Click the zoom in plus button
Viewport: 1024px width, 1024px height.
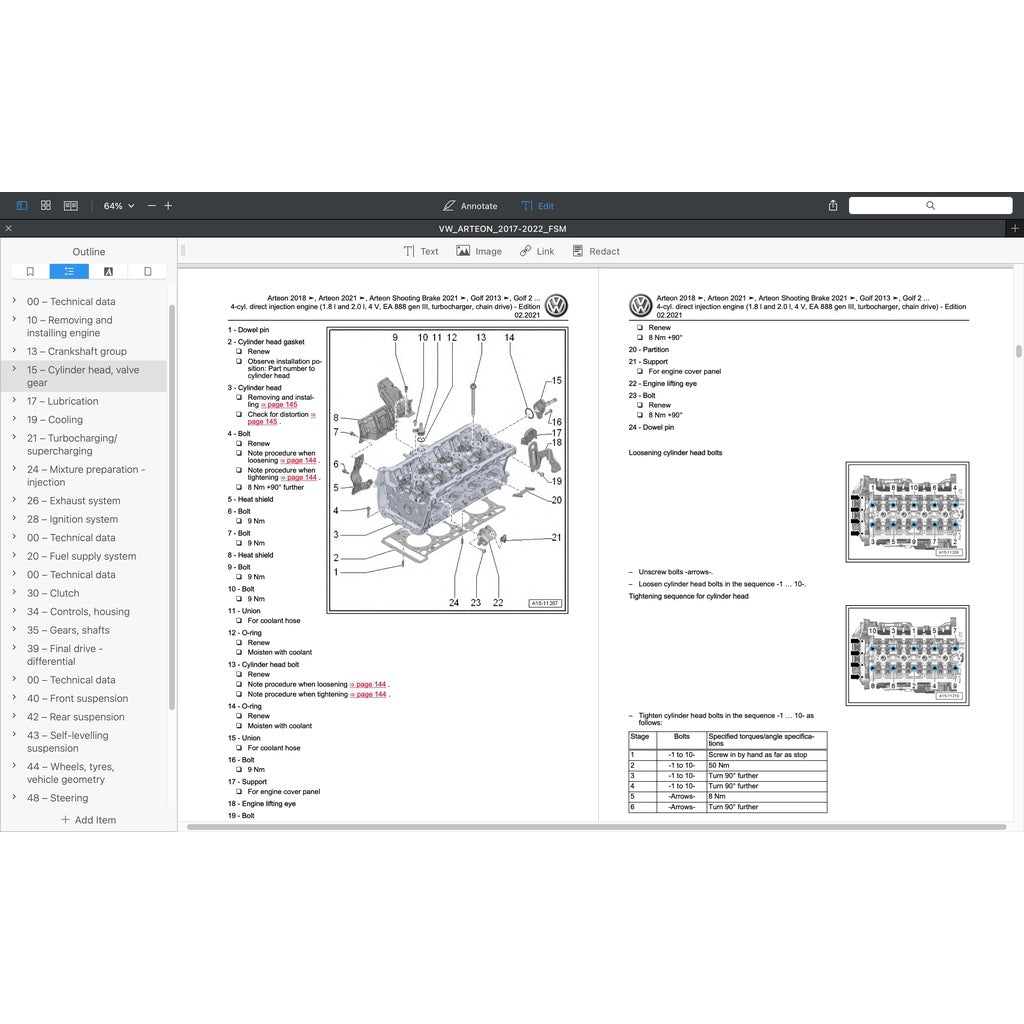pyautogui.click(x=168, y=205)
